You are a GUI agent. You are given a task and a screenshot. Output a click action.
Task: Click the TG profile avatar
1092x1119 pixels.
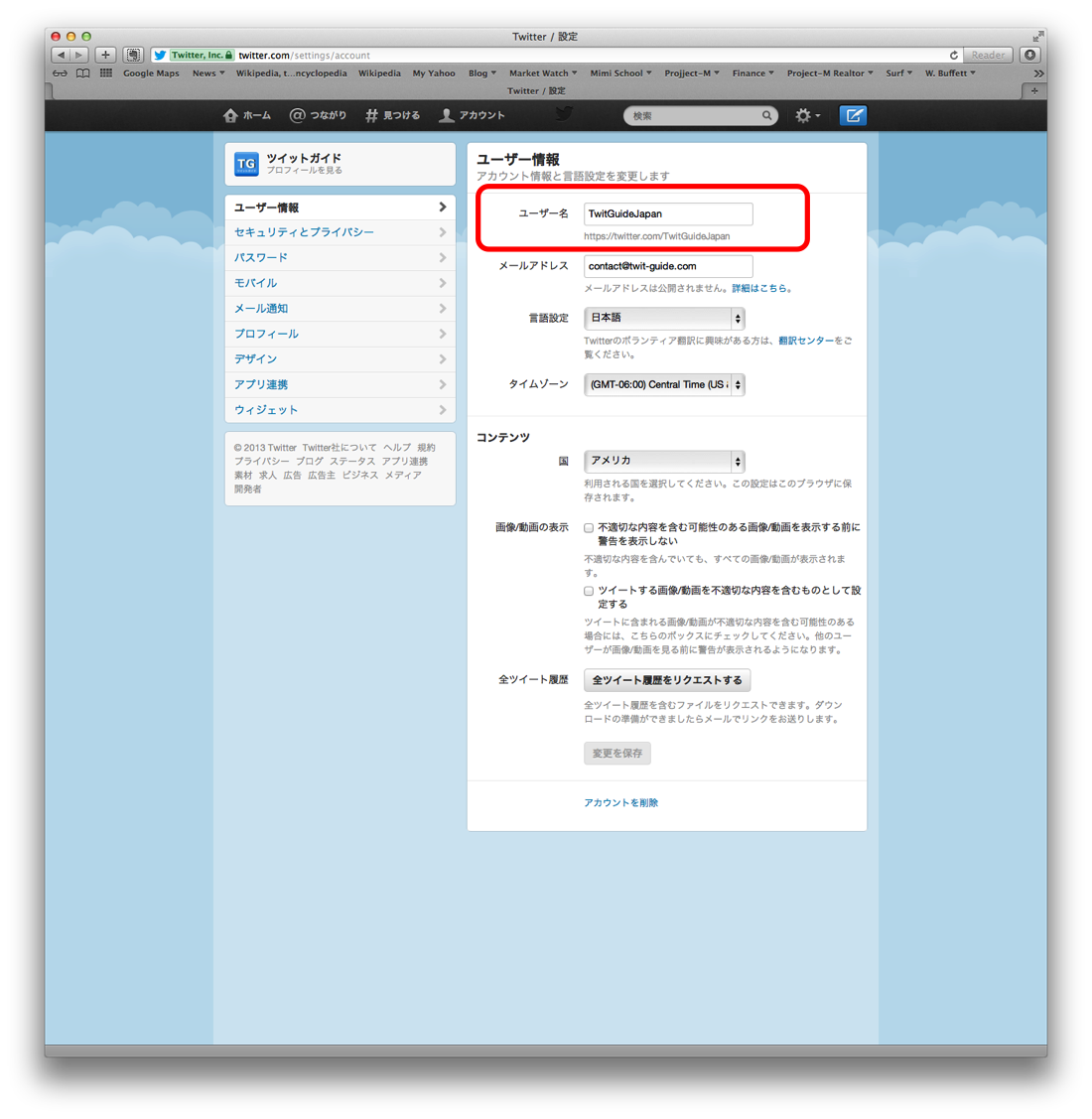246,164
